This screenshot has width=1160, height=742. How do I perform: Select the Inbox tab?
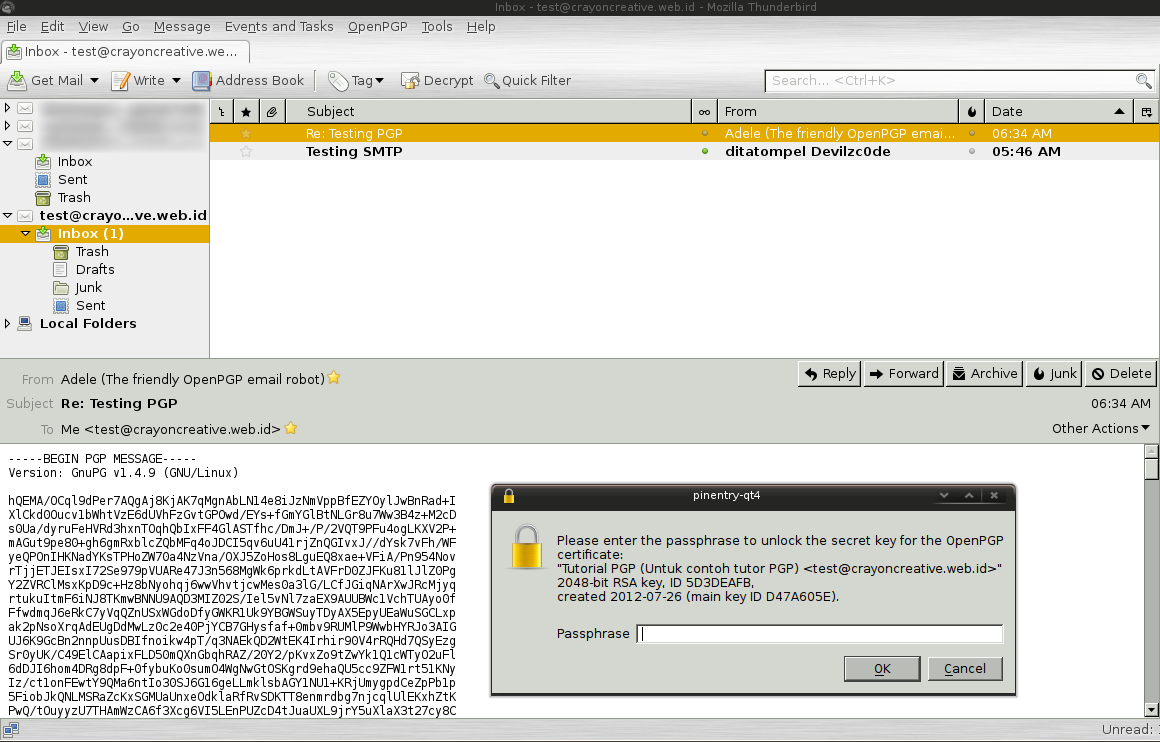click(x=126, y=52)
